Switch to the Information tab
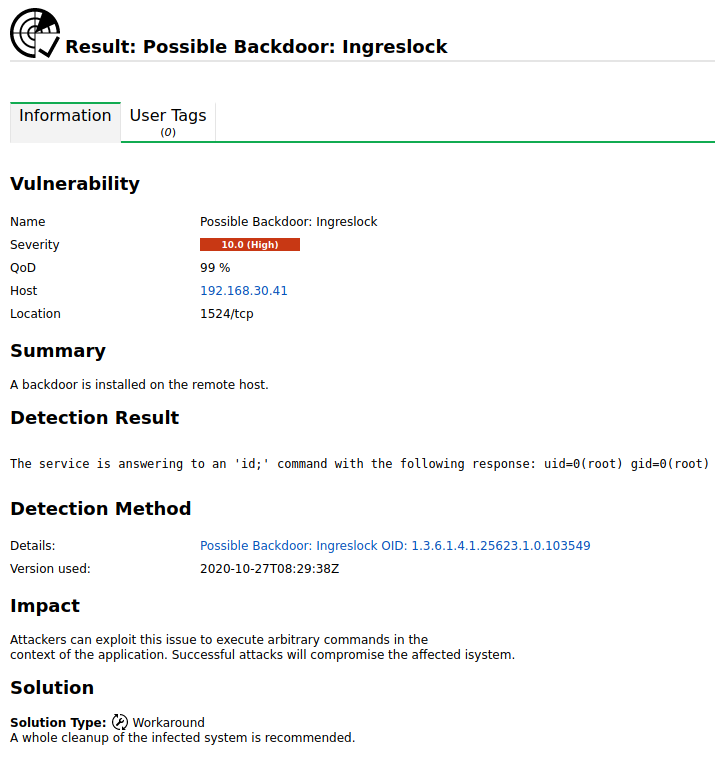The width and height of the screenshot is (715, 761). 65,116
